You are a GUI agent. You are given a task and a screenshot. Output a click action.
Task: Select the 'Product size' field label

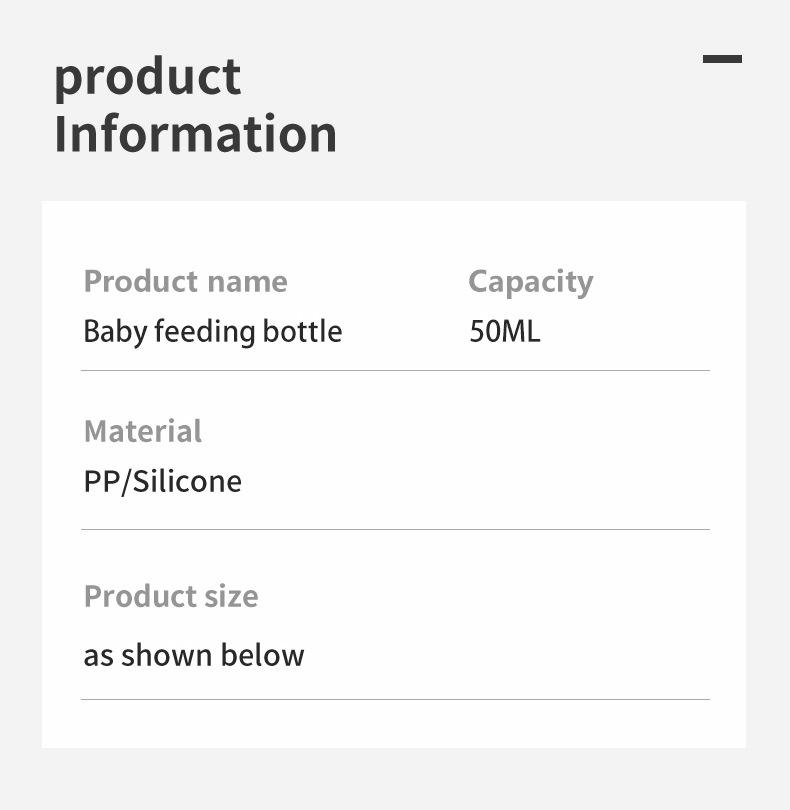[171, 596]
